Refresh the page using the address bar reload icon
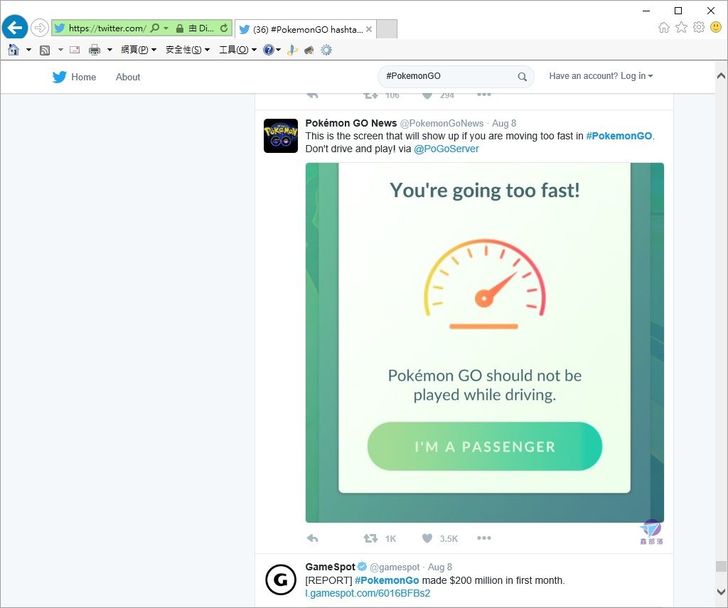This screenshot has width=728, height=608. pos(223,29)
